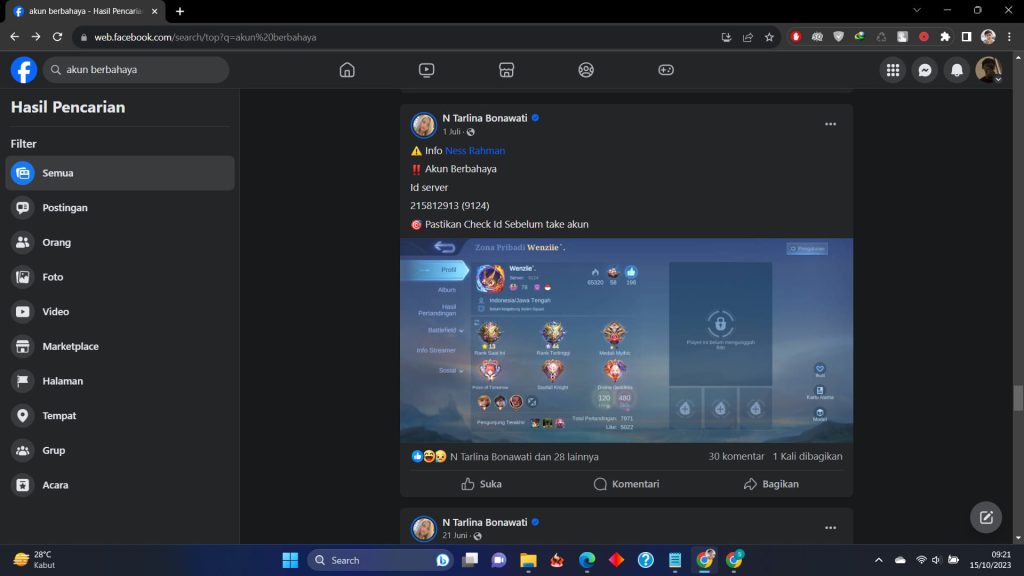Go back in the browser
The height and width of the screenshot is (576, 1024).
(x=14, y=37)
